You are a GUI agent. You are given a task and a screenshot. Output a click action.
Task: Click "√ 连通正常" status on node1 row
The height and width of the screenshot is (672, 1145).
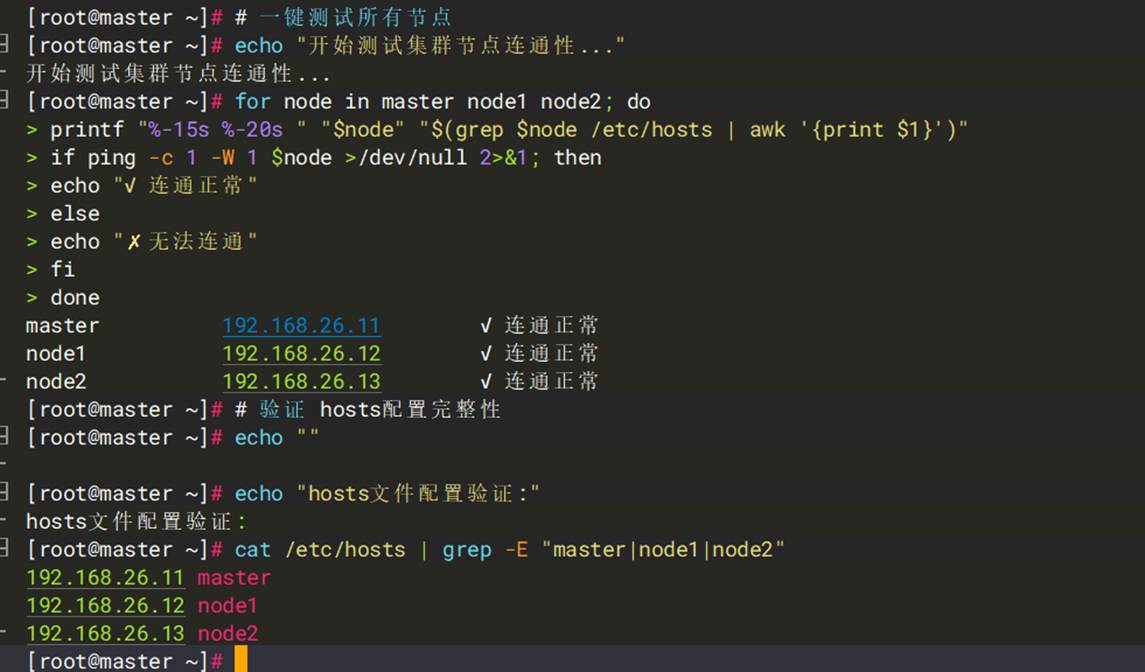pyautogui.click(x=540, y=354)
